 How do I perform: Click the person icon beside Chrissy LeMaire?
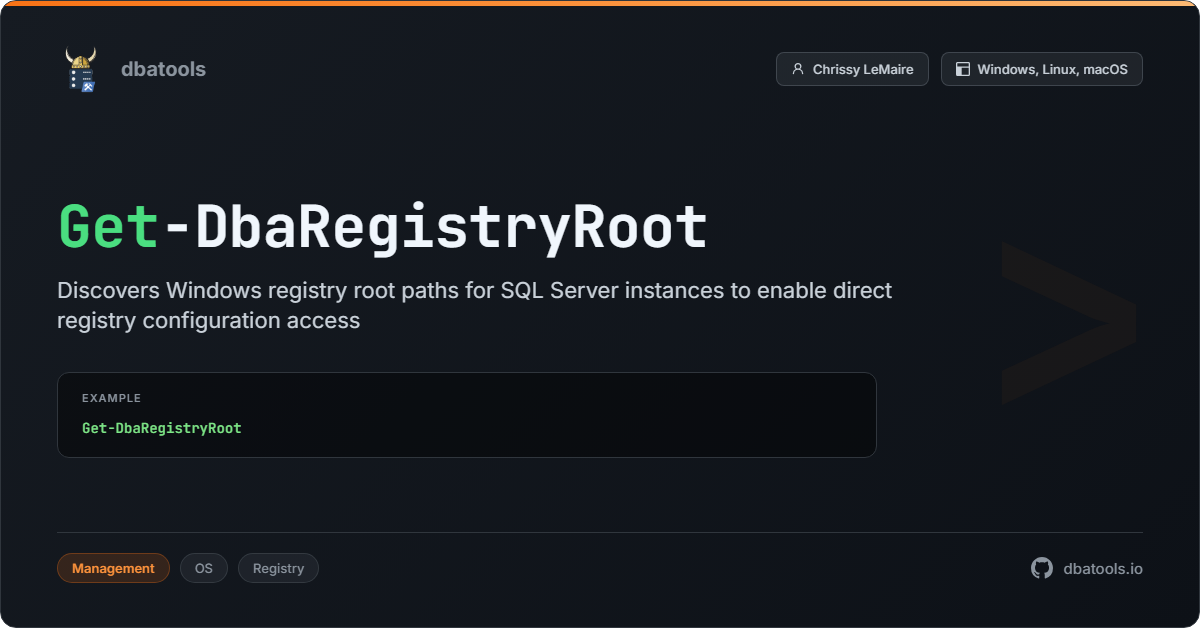[x=798, y=69]
